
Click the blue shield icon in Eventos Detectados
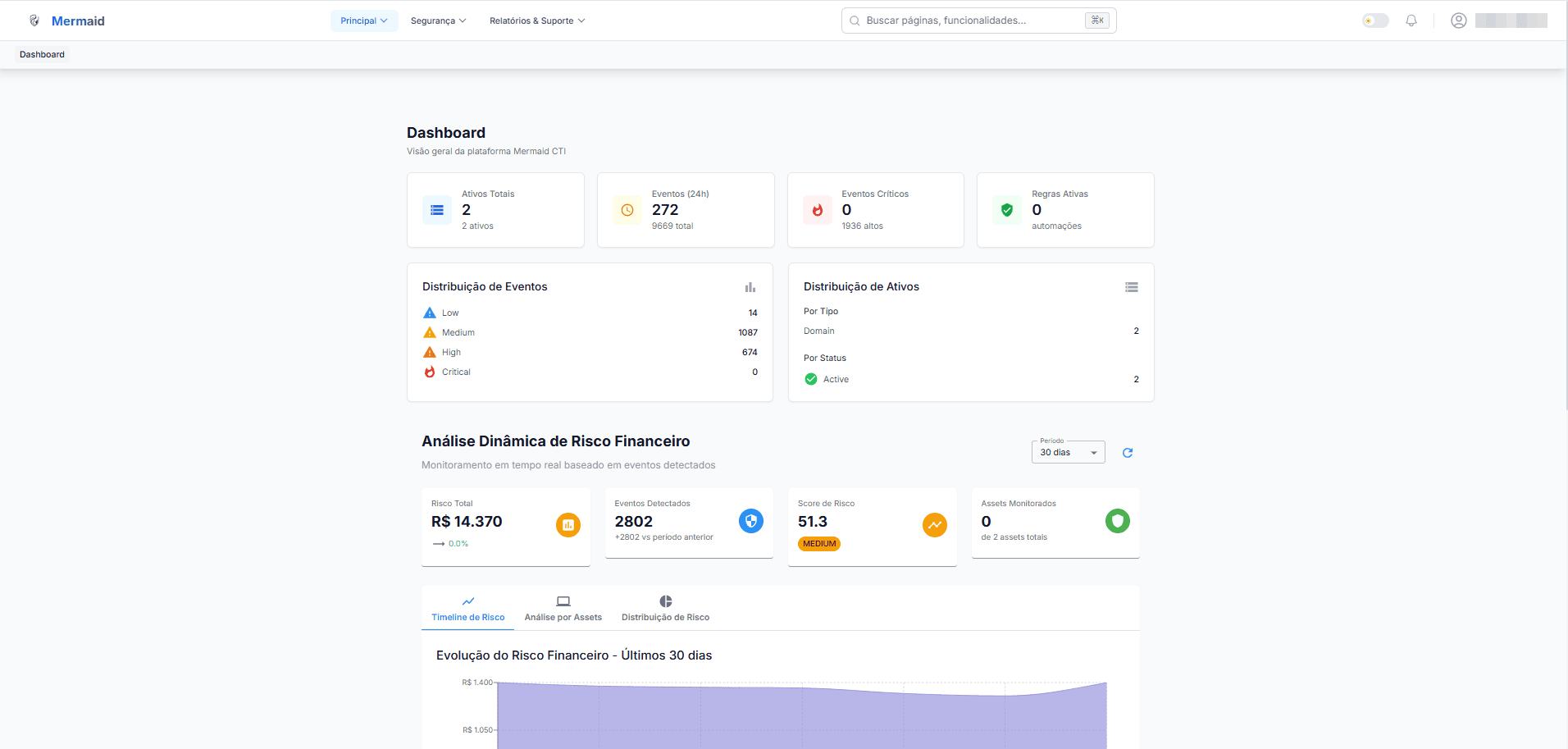[x=750, y=521]
